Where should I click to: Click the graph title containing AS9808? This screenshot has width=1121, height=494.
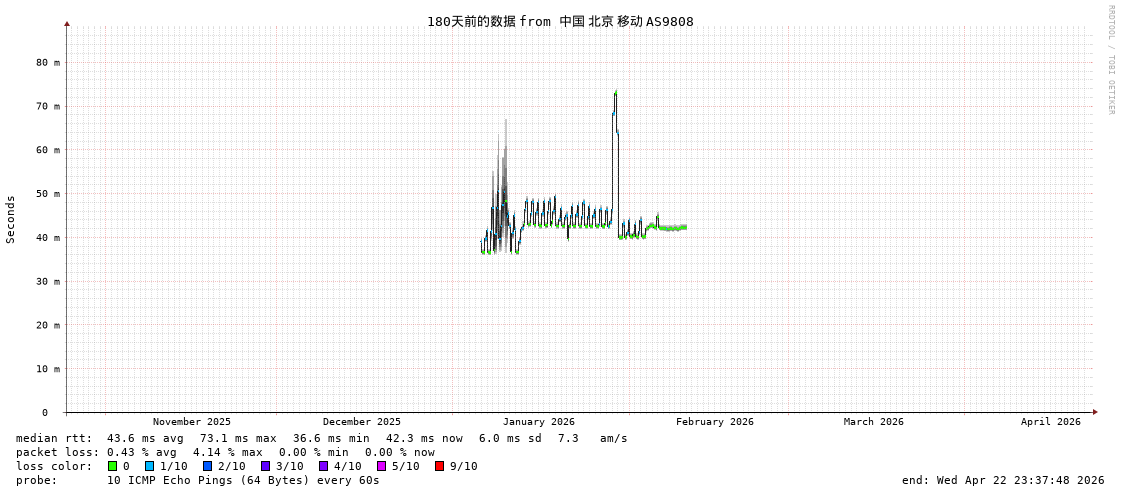click(560, 22)
